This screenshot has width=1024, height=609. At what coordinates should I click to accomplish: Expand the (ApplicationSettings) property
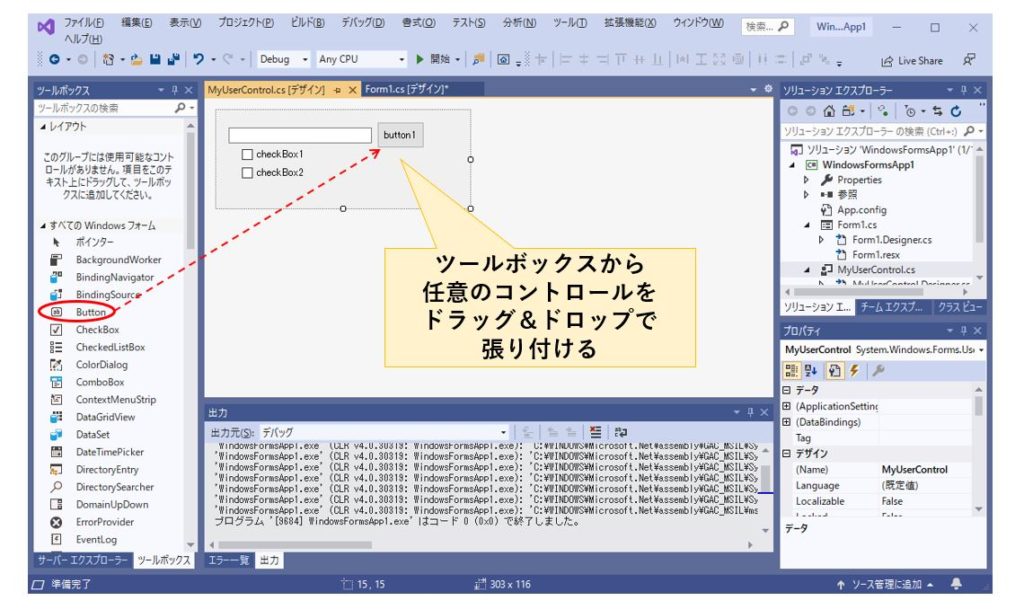pos(787,406)
